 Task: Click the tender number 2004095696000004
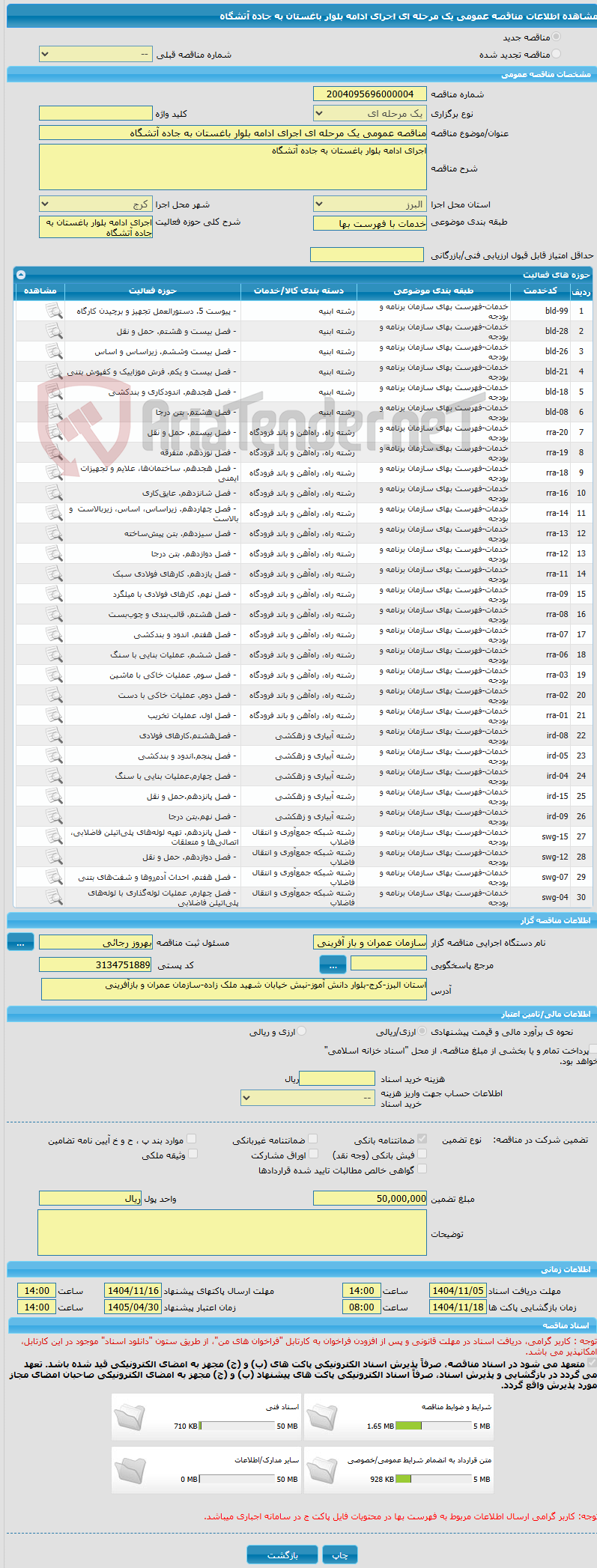[x=370, y=94]
